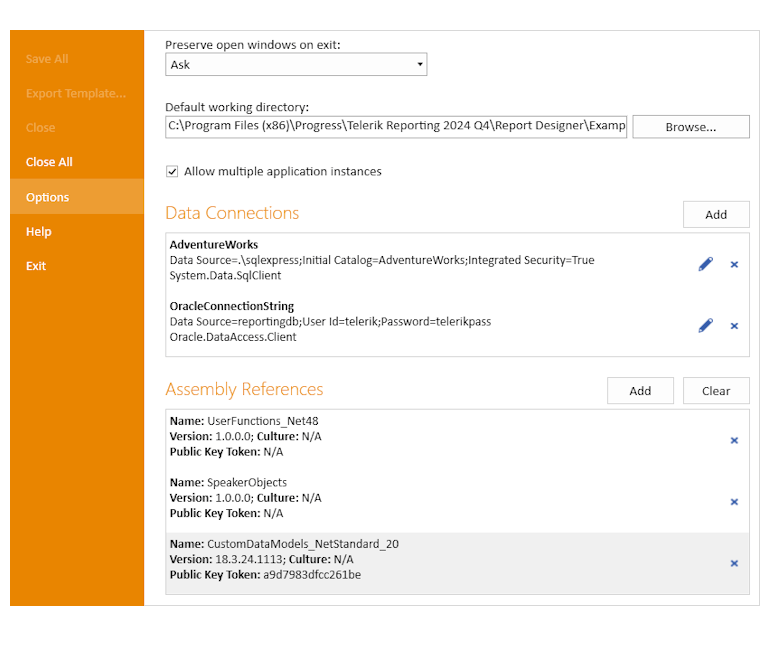The image size is (770, 666).
Task: Select the AdventureWorks connection name
Action: click(214, 244)
